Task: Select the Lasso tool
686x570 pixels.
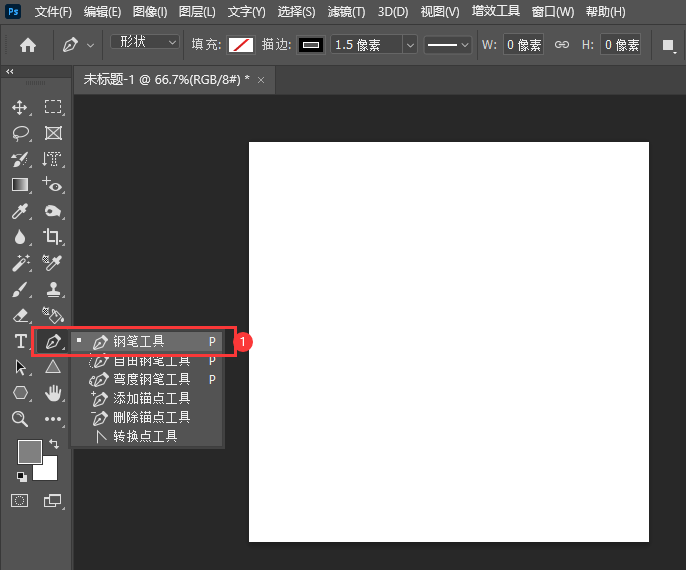Action: coord(20,133)
